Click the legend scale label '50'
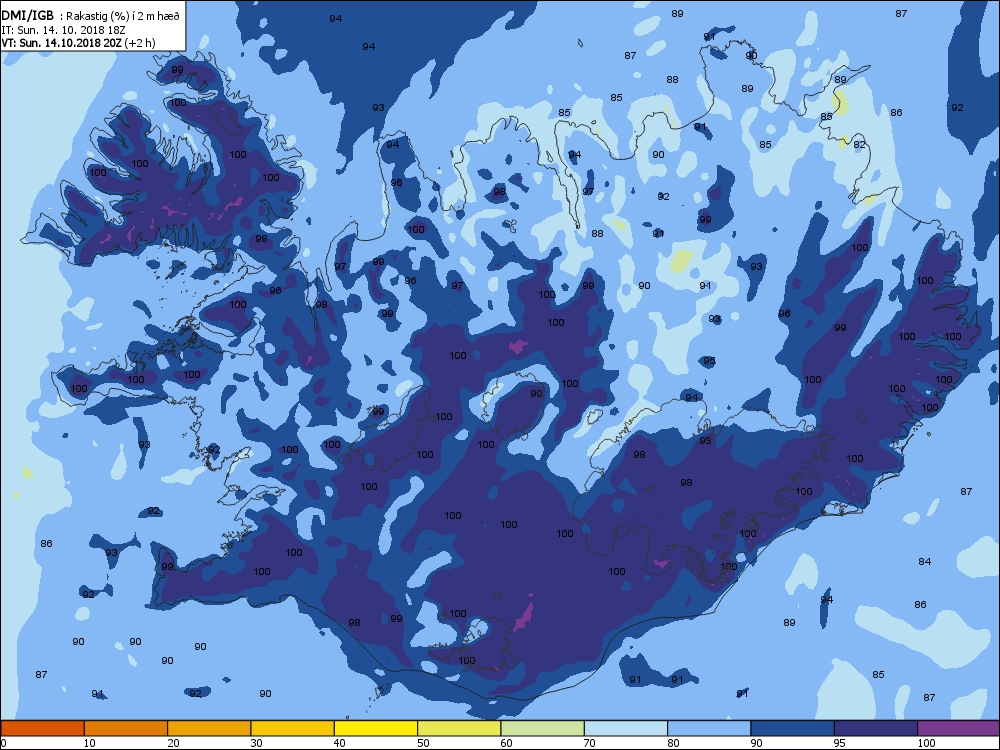Viewport: 1000px width, 750px height. [423, 743]
